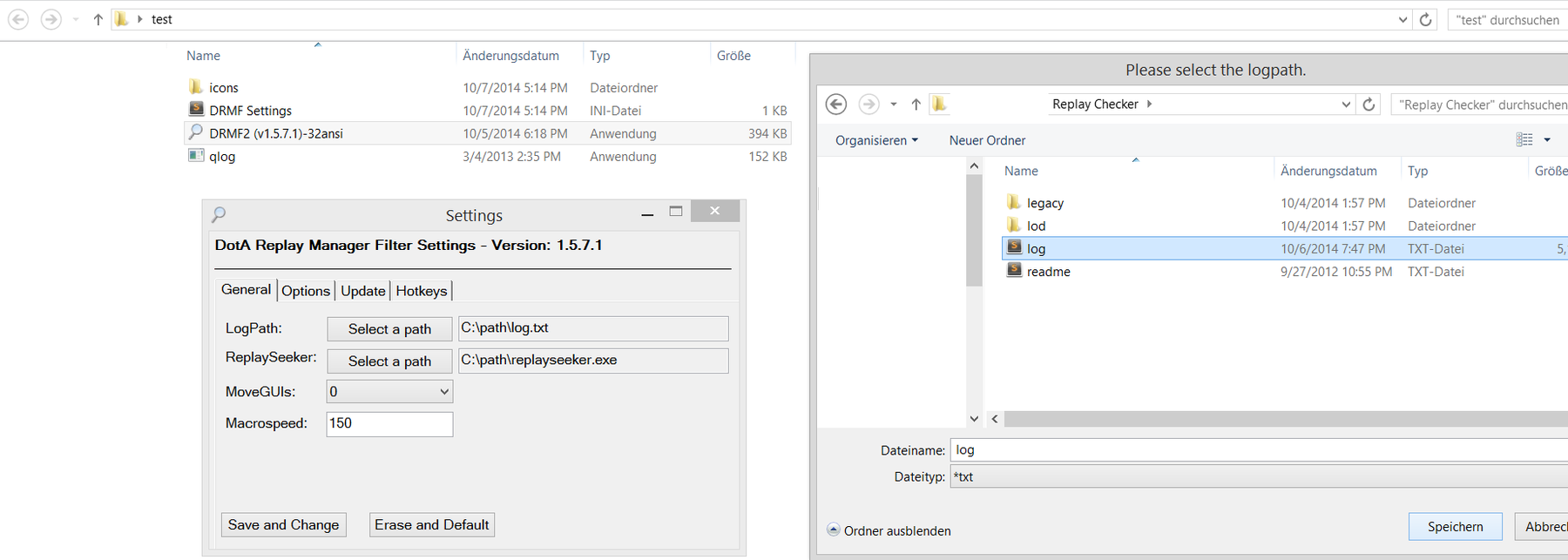The height and width of the screenshot is (560, 1568).
Task: Switch to the Options tab
Action: (x=306, y=291)
